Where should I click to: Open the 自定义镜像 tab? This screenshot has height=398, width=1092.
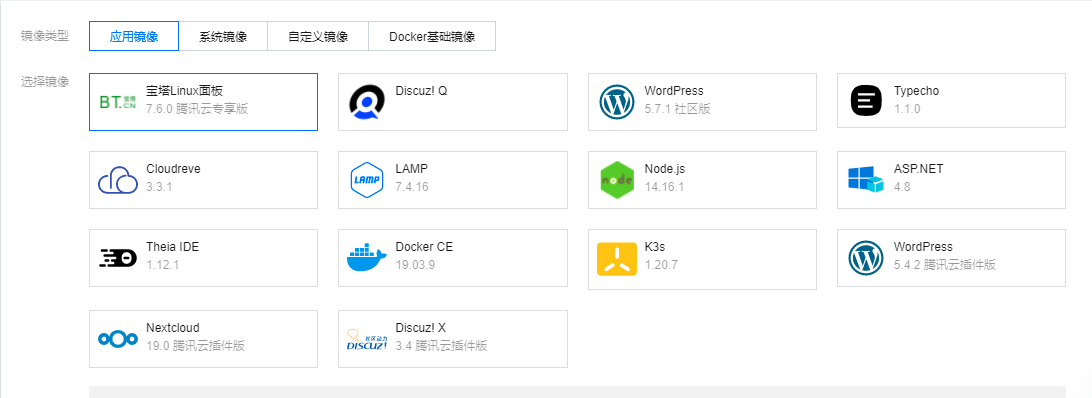318,36
